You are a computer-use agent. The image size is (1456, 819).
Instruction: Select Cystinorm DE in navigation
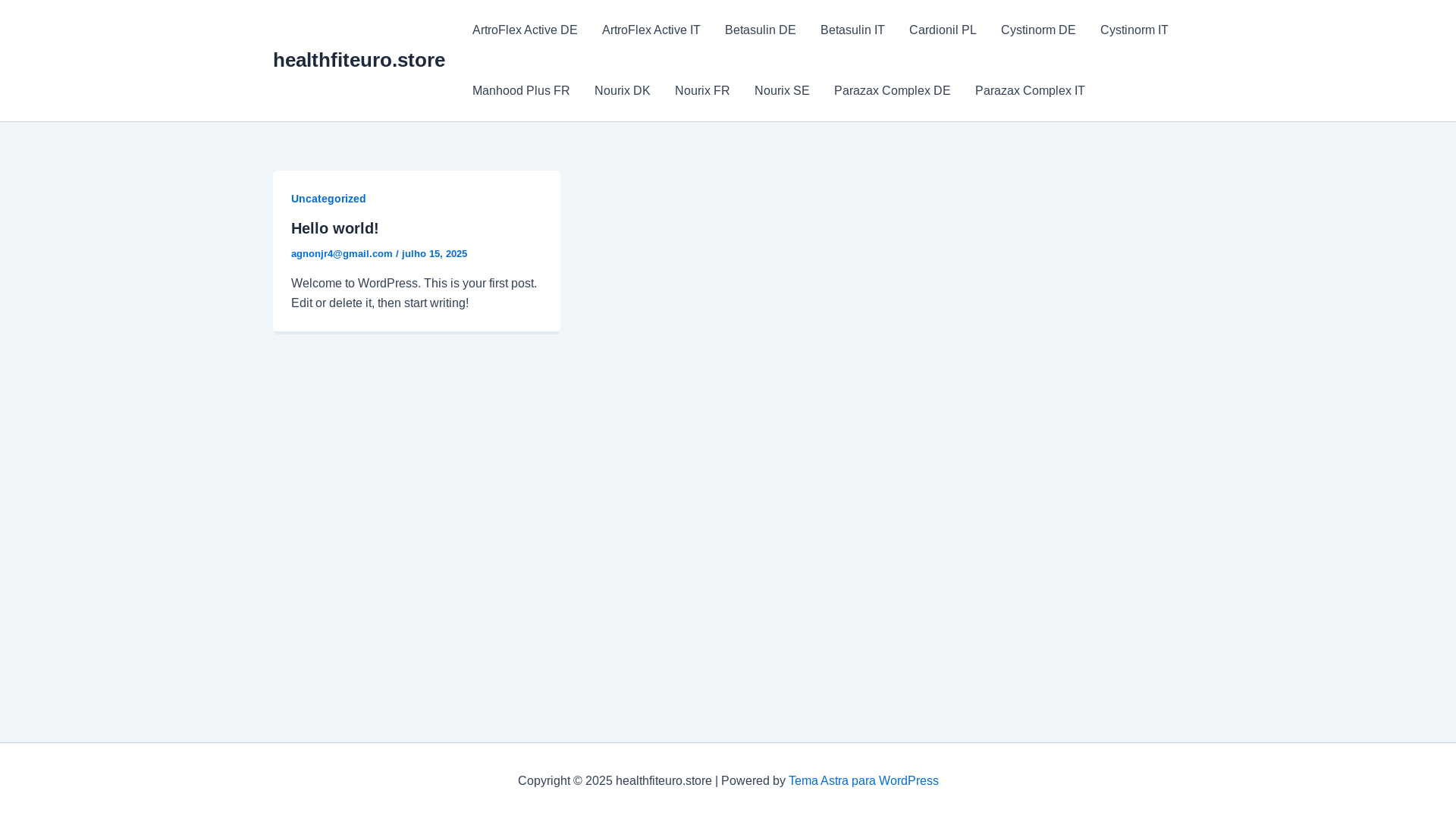click(1038, 30)
